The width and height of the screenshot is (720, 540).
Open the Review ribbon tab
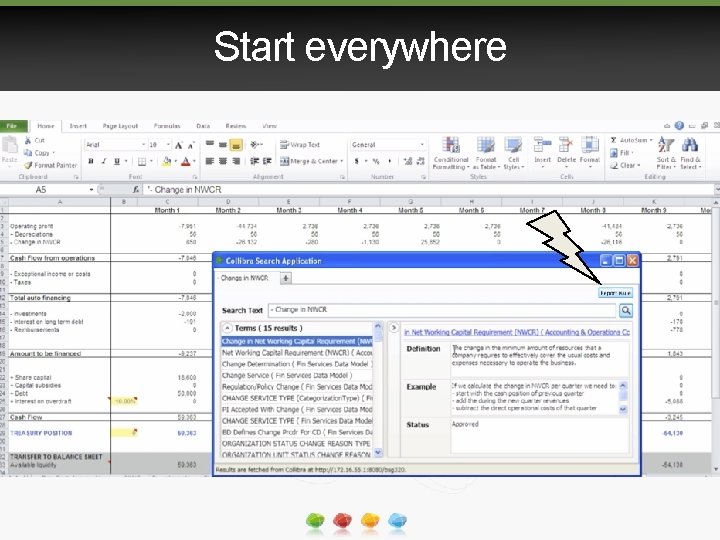(236, 126)
